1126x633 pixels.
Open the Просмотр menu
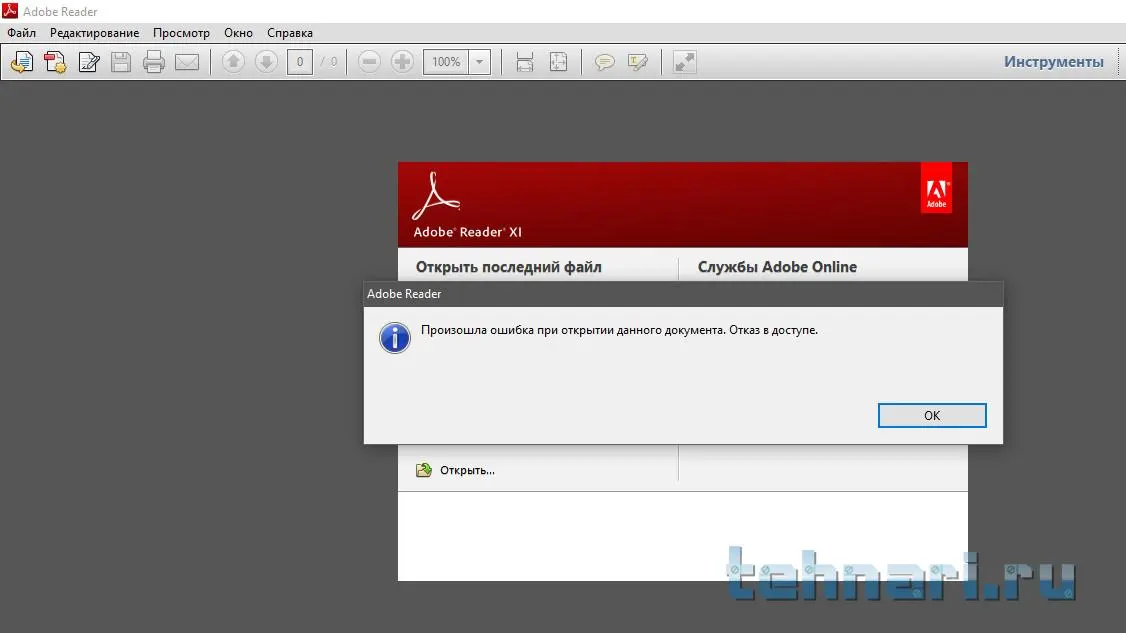[181, 33]
